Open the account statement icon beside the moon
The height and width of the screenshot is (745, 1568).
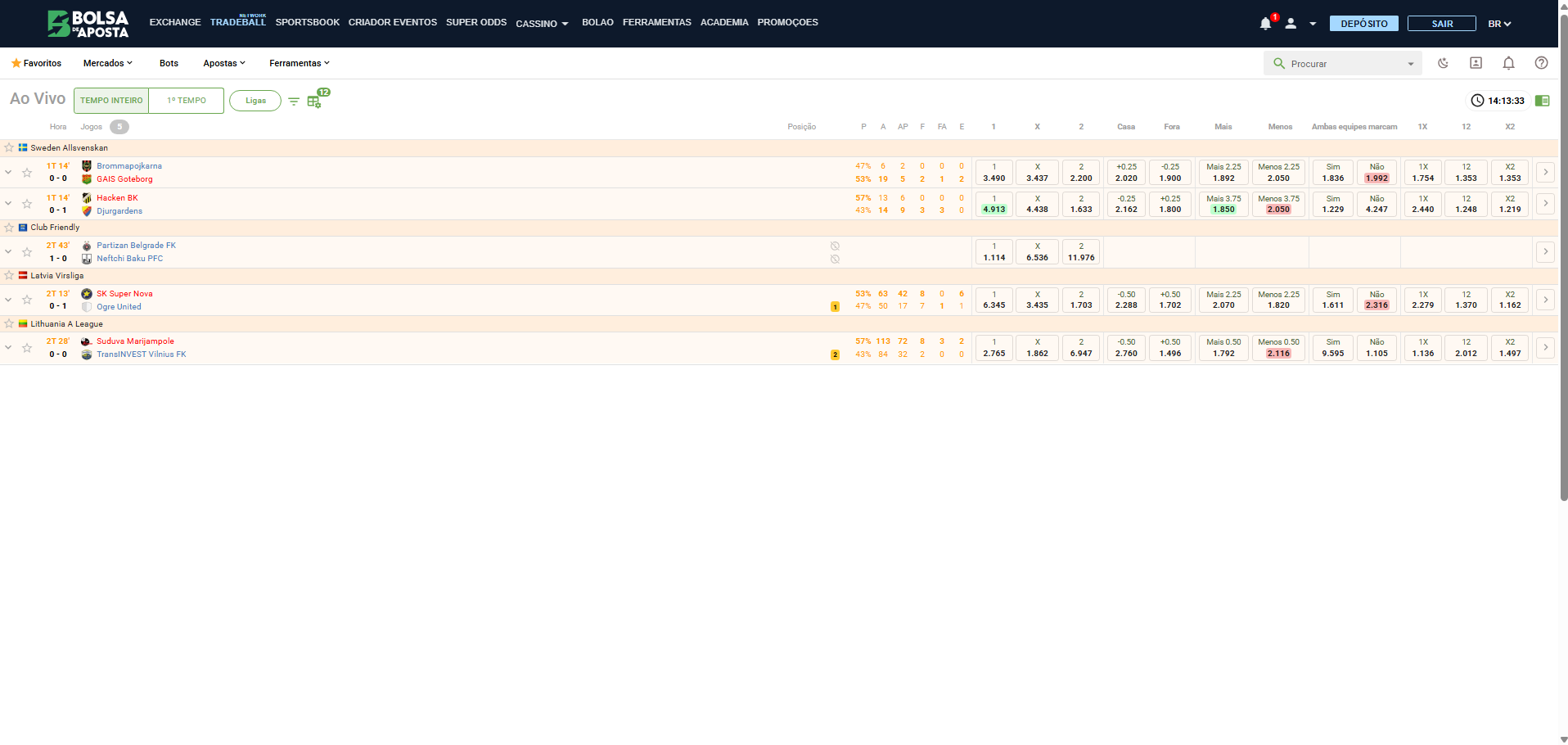pos(1476,63)
